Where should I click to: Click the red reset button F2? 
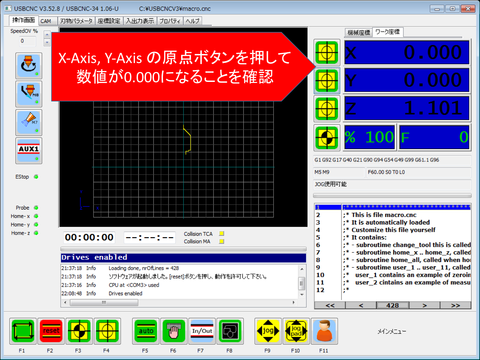point(51,331)
